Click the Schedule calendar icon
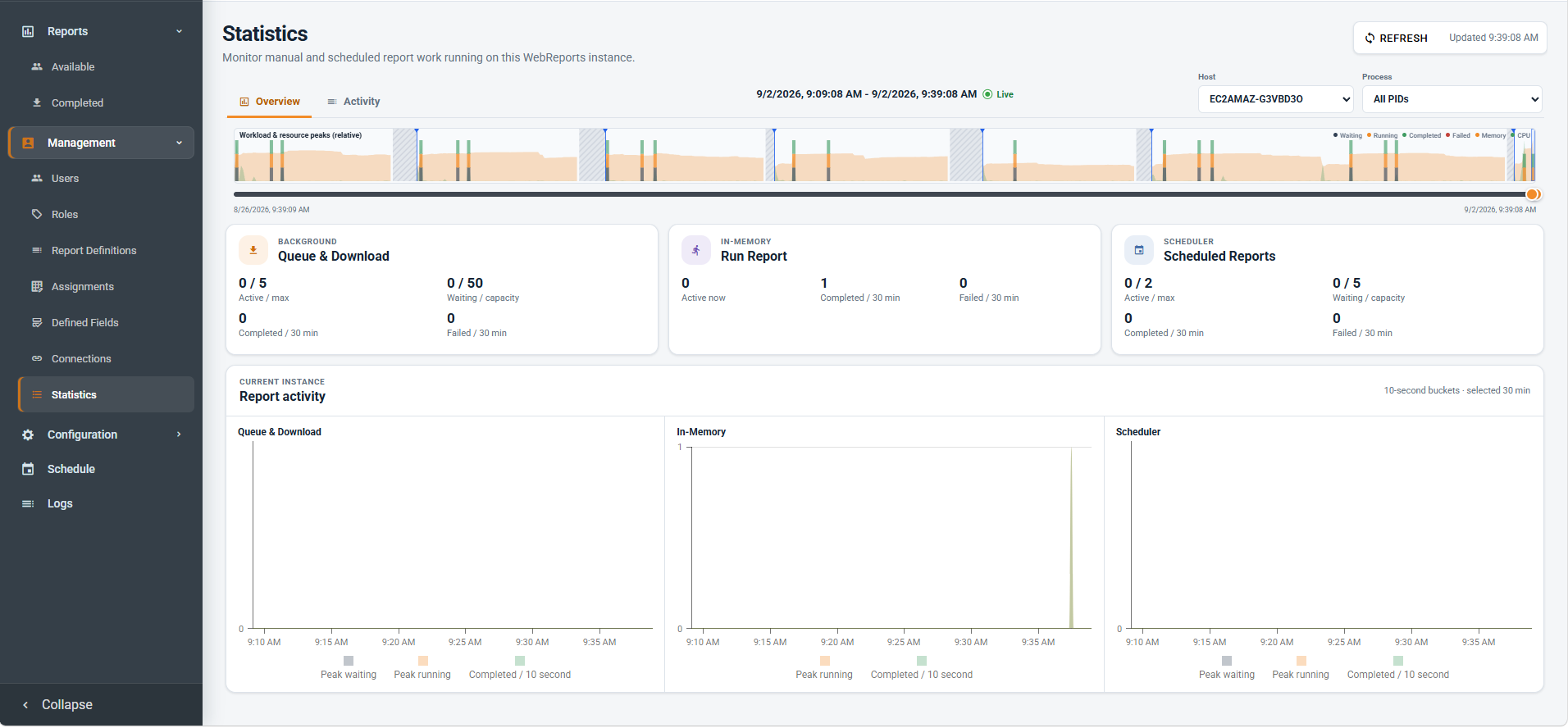1568x728 pixels. point(28,469)
